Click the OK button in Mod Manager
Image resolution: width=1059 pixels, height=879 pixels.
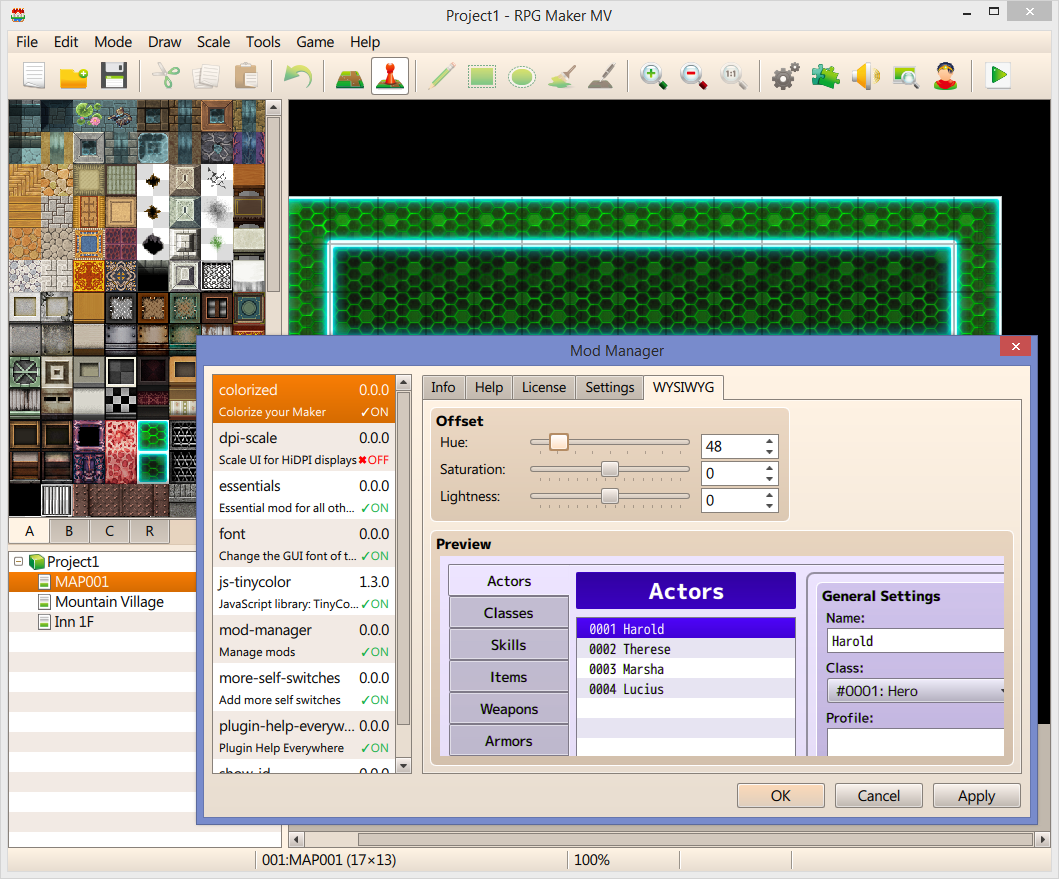click(x=781, y=796)
